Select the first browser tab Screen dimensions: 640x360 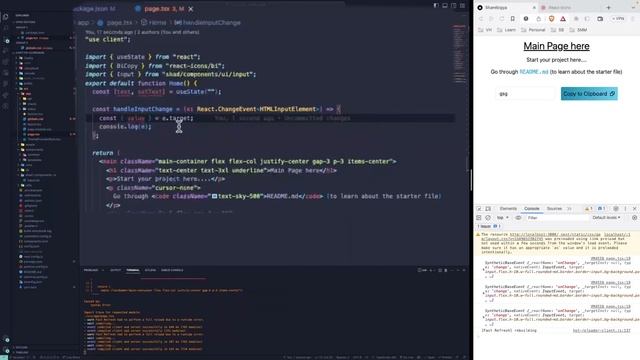(506, 7)
